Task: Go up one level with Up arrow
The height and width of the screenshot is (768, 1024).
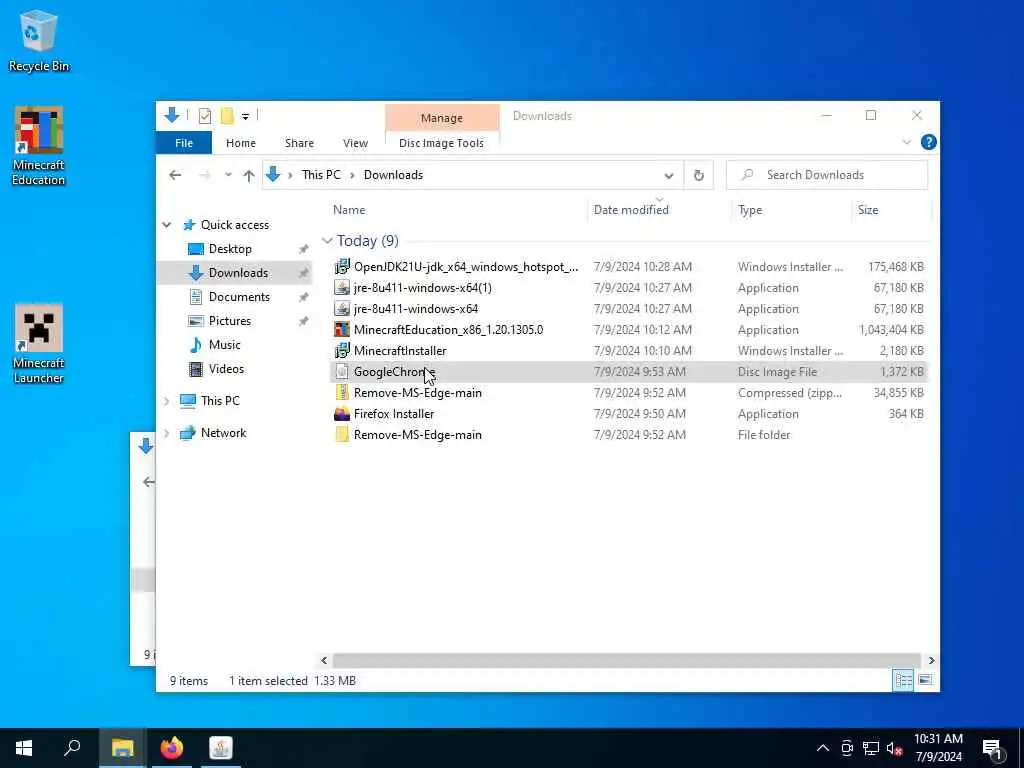Action: (249, 175)
